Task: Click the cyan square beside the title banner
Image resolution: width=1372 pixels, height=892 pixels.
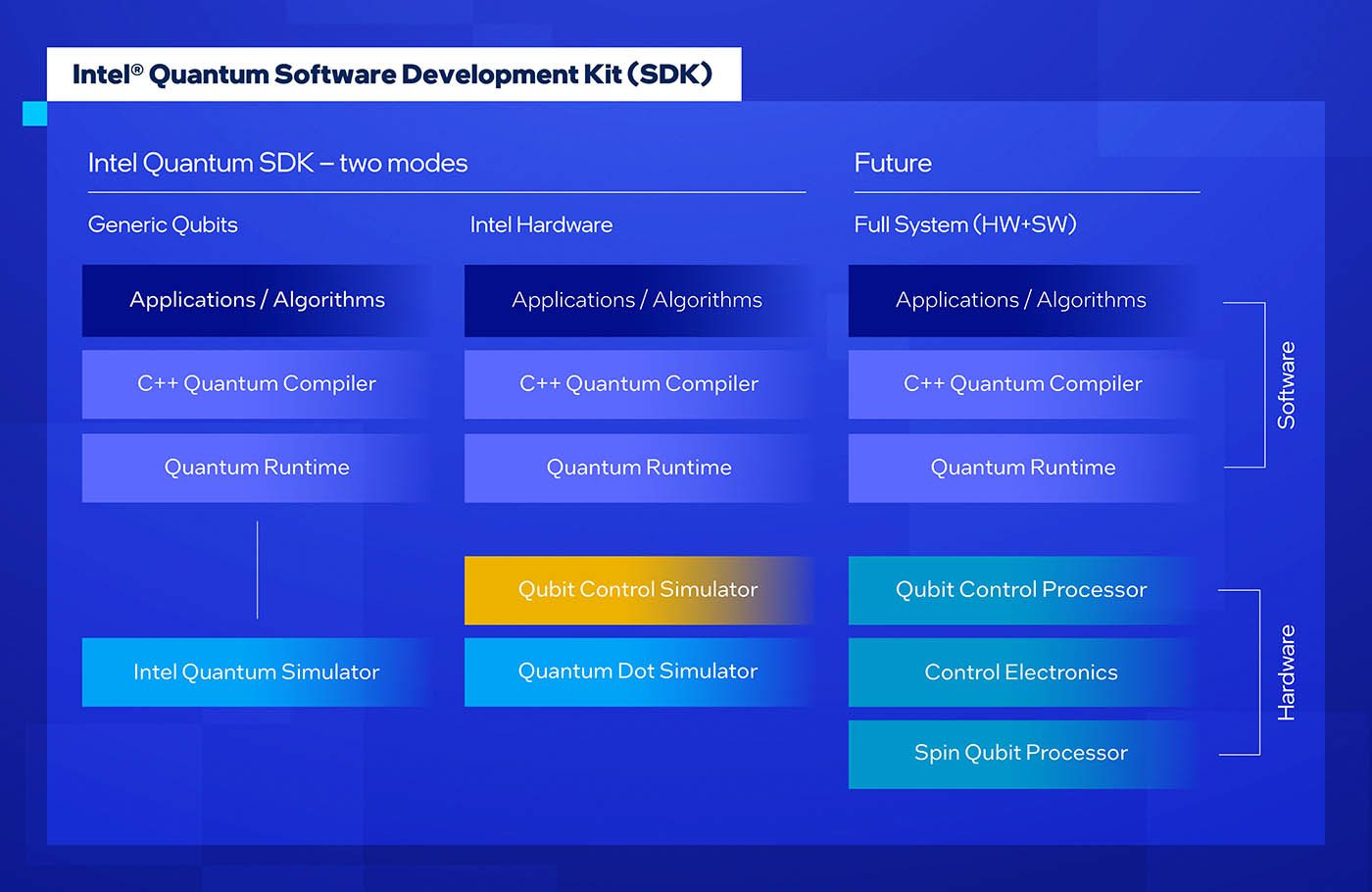Action: pos(34,114)
